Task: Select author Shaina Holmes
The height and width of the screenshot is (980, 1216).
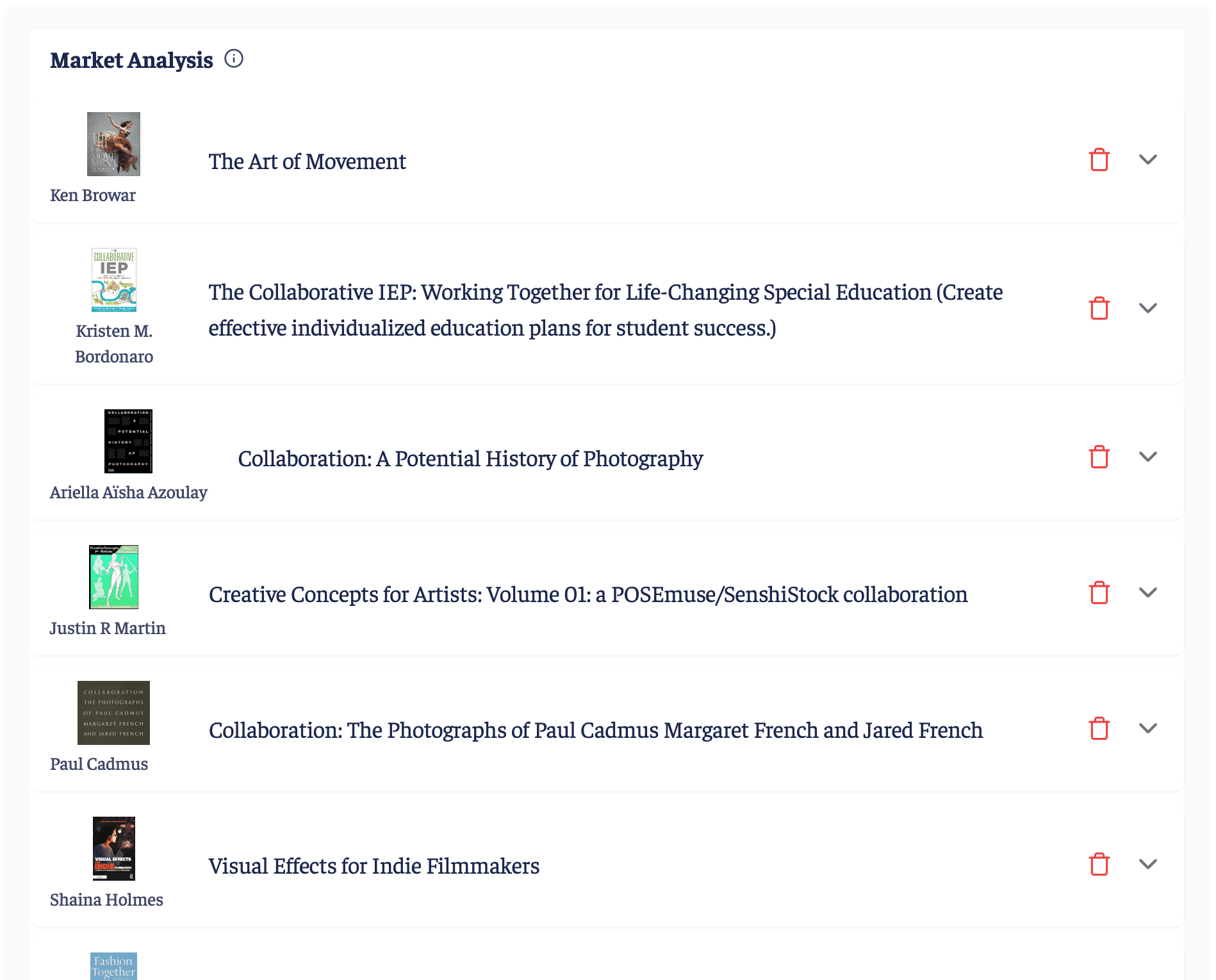Action: point(106,899)
